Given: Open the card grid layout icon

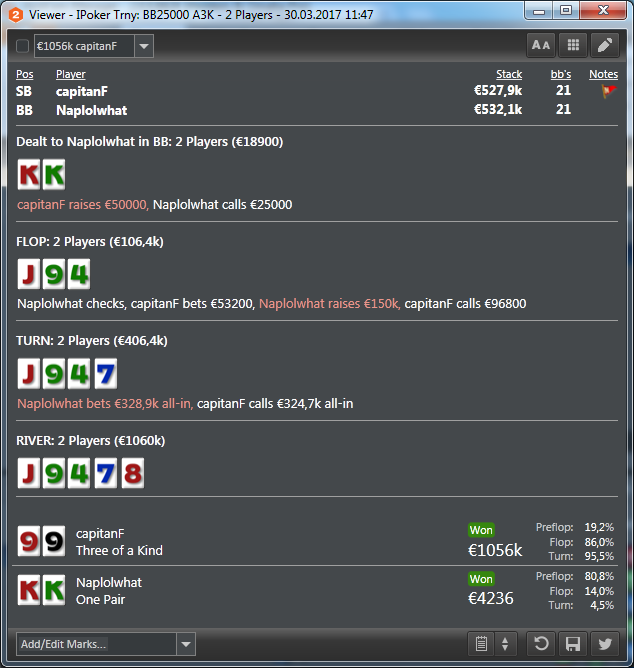Looking at the screenshot, I should pyautogui.click(x=573, y=45).
